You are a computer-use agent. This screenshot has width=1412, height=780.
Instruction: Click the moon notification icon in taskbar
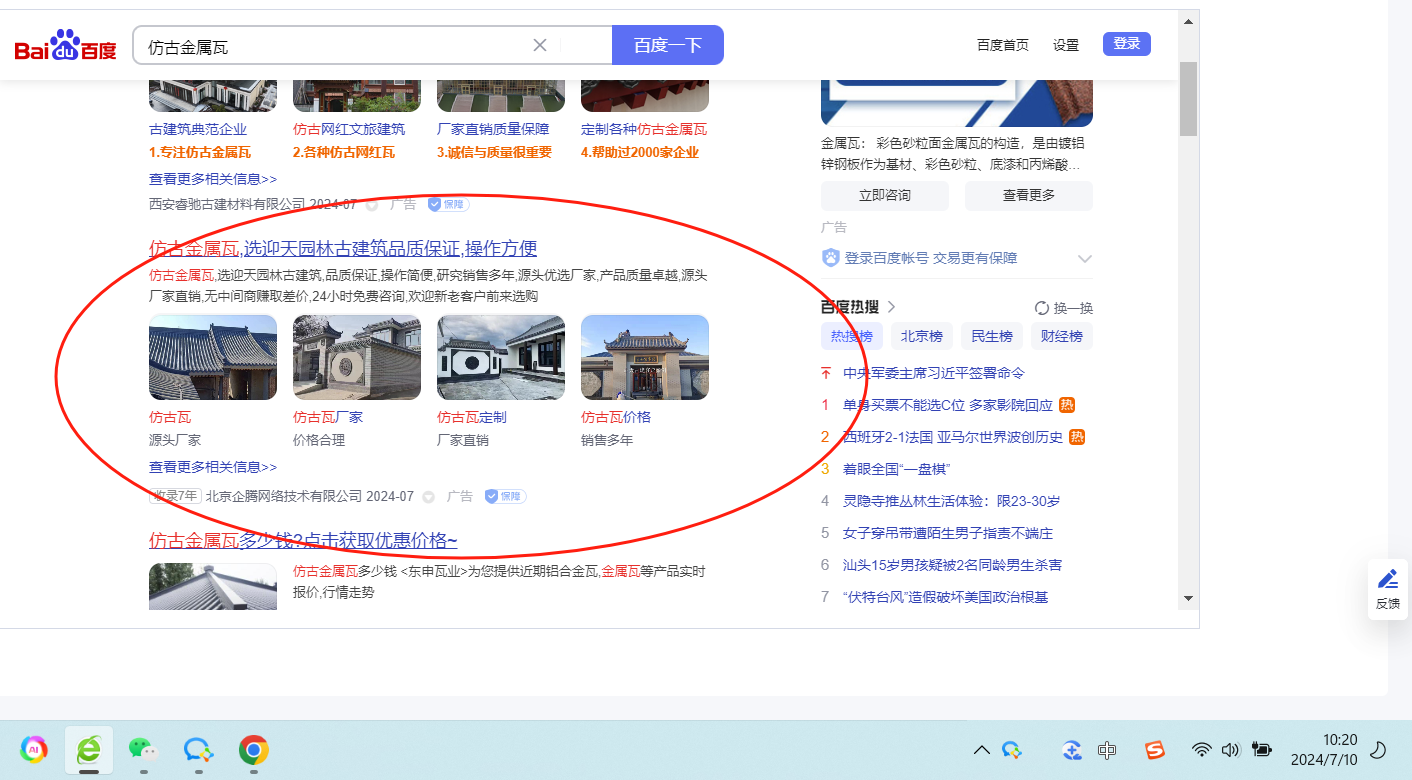[x=1377, y=750]
